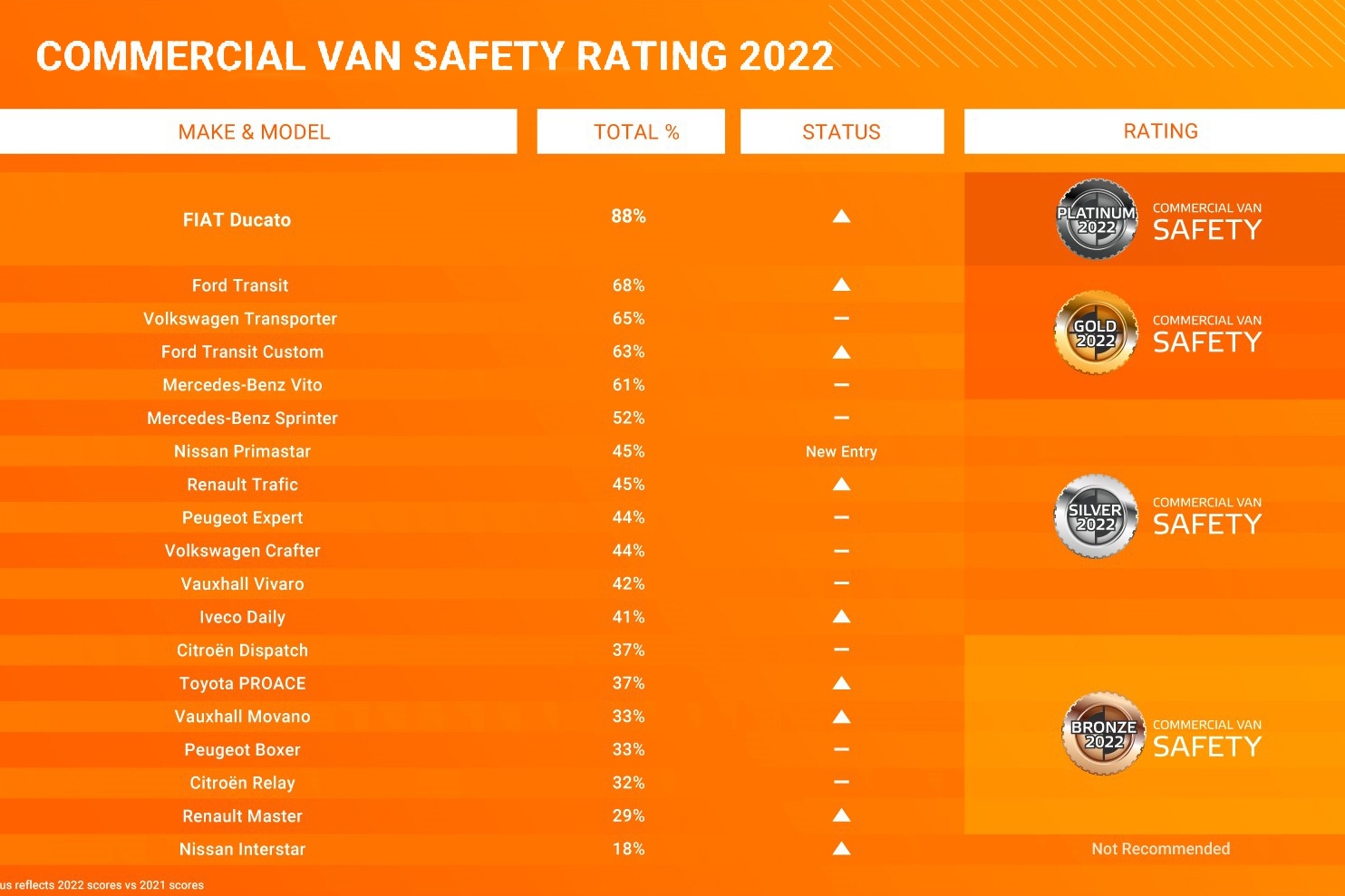This screenshot has height=896, width=1345.
Task: Click the up triangle for Iveco Daily
Action: pyautogui.click(x=841, y=617)
